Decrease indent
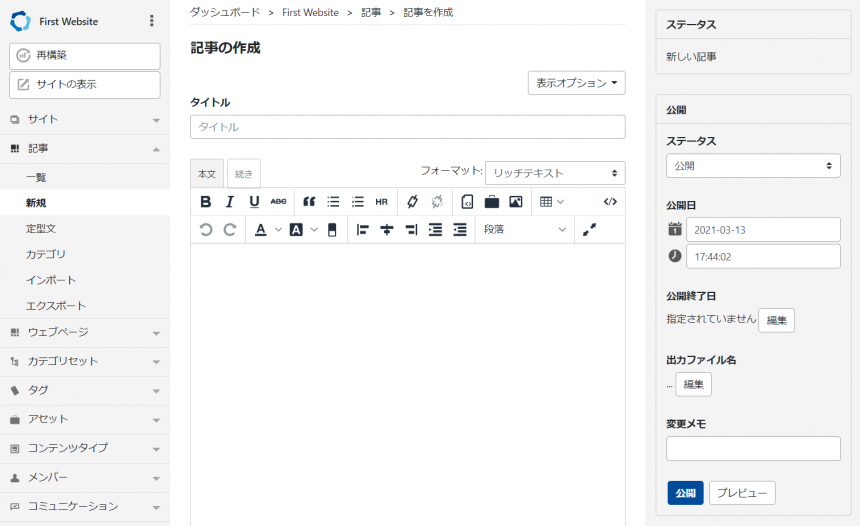 click(x=460, y=230)
